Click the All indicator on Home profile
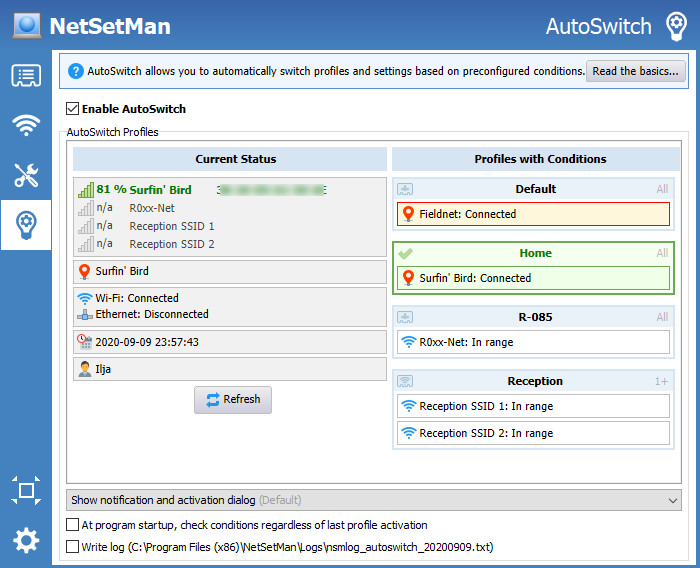 pos(662,253)
